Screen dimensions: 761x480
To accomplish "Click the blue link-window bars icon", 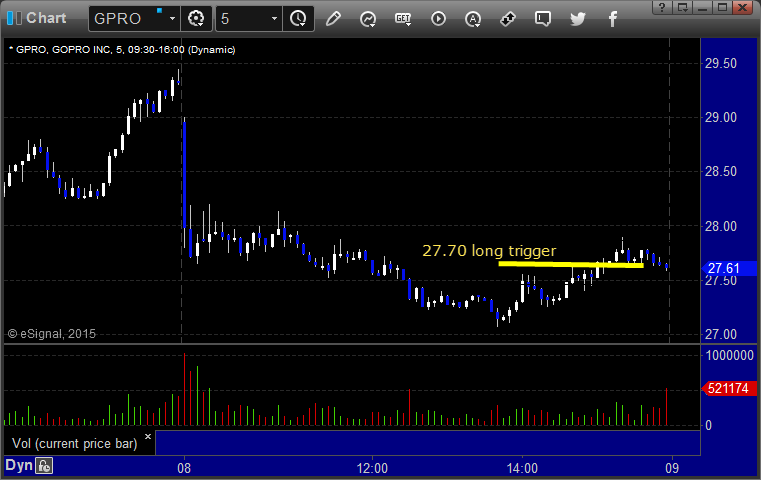I will [14, 18].
